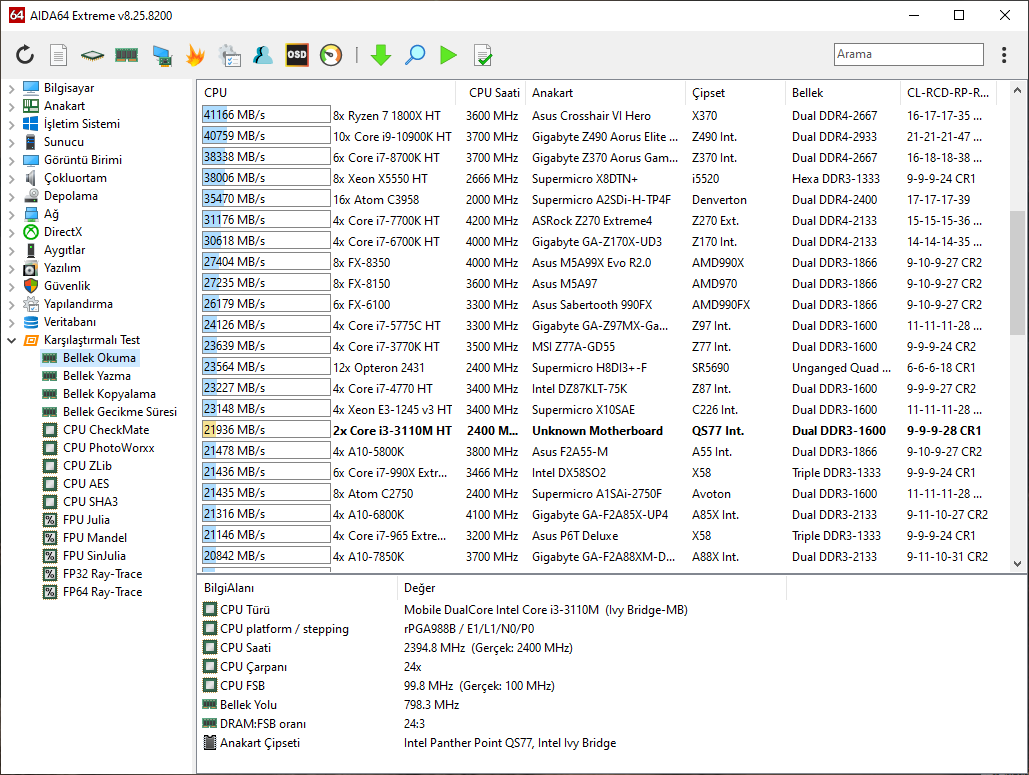This screenshot has width=1029, height=775.
Task: Select the CPU AES benchmark
Action: pyautogui.click(x=86, y=484)
